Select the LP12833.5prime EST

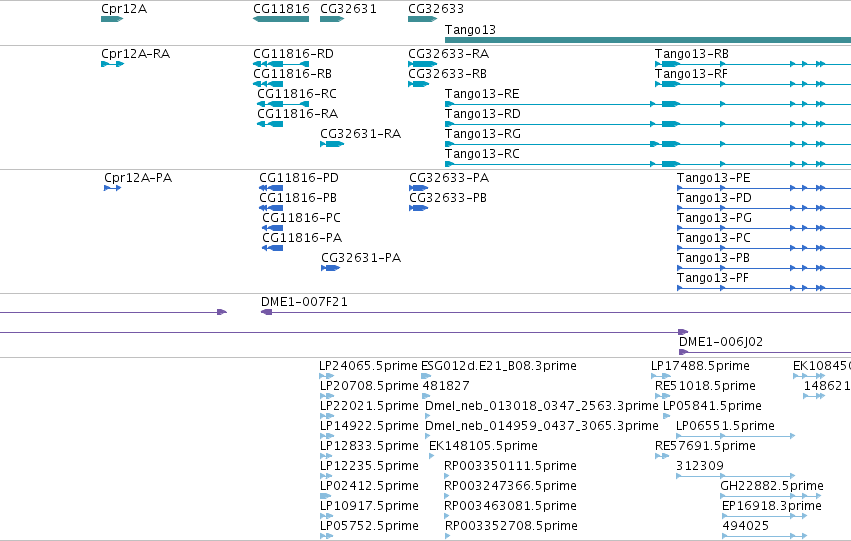[326, 456]
